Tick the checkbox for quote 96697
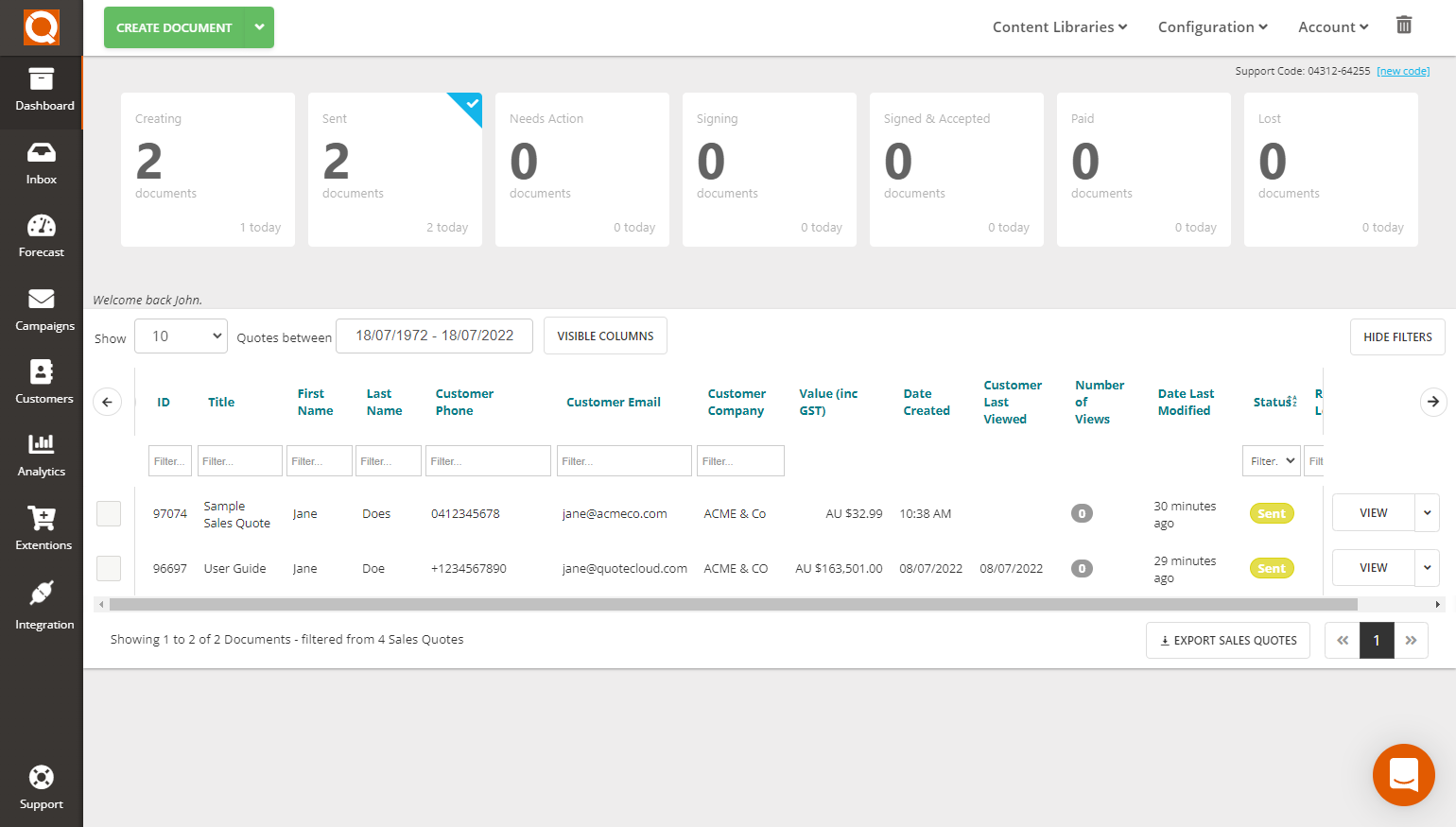 coord(109,568)
